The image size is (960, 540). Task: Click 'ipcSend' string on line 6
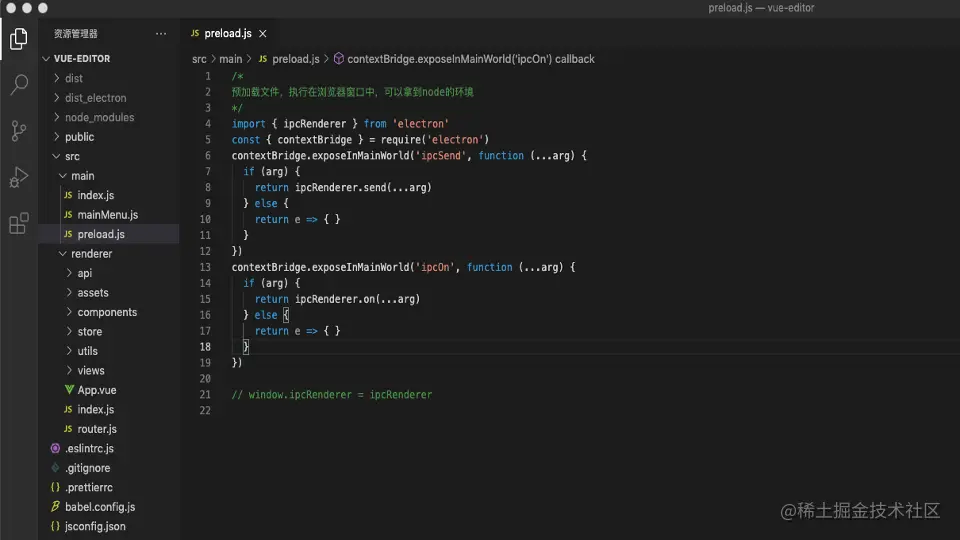click(441, 156)
